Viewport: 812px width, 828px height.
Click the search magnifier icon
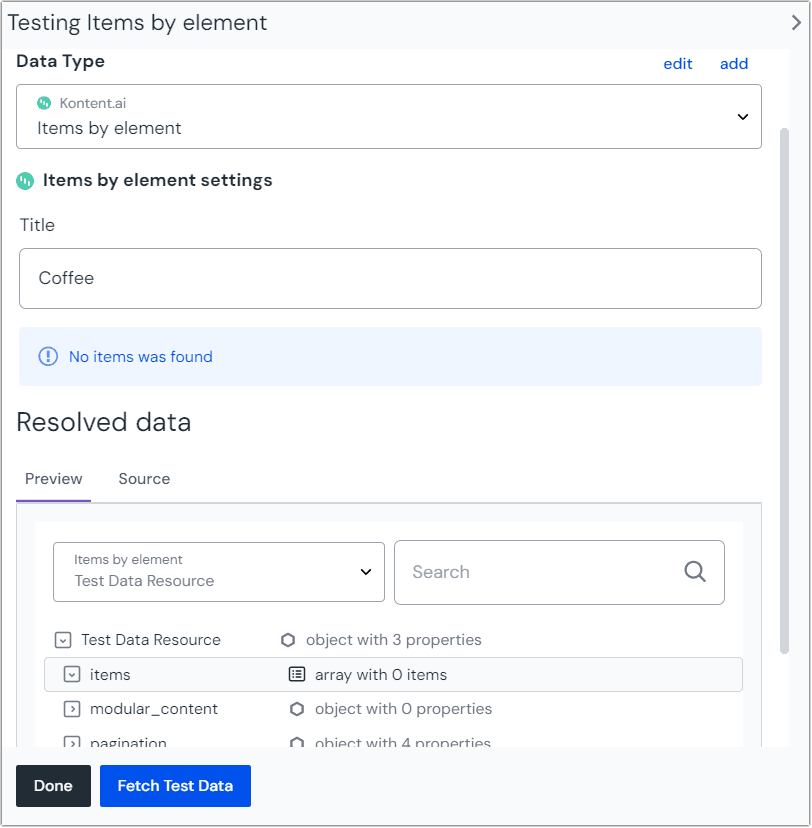click(695, 572)
